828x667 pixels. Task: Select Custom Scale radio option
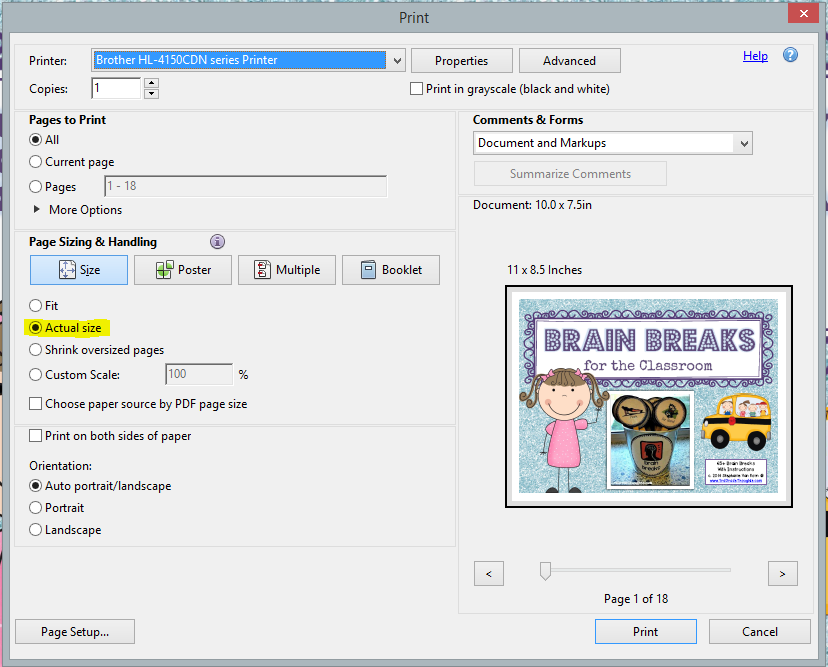(35, 374)
